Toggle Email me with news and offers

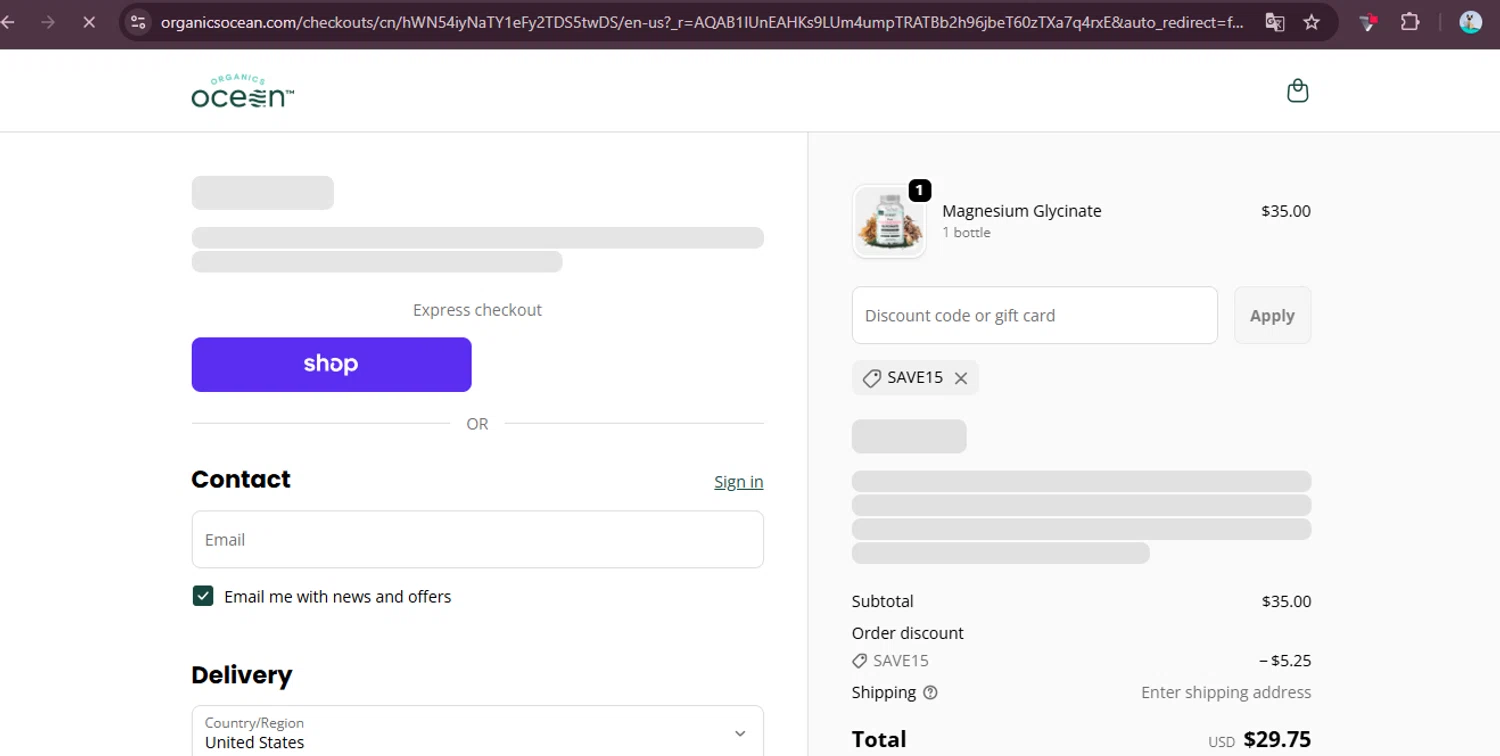click(203, 596)
